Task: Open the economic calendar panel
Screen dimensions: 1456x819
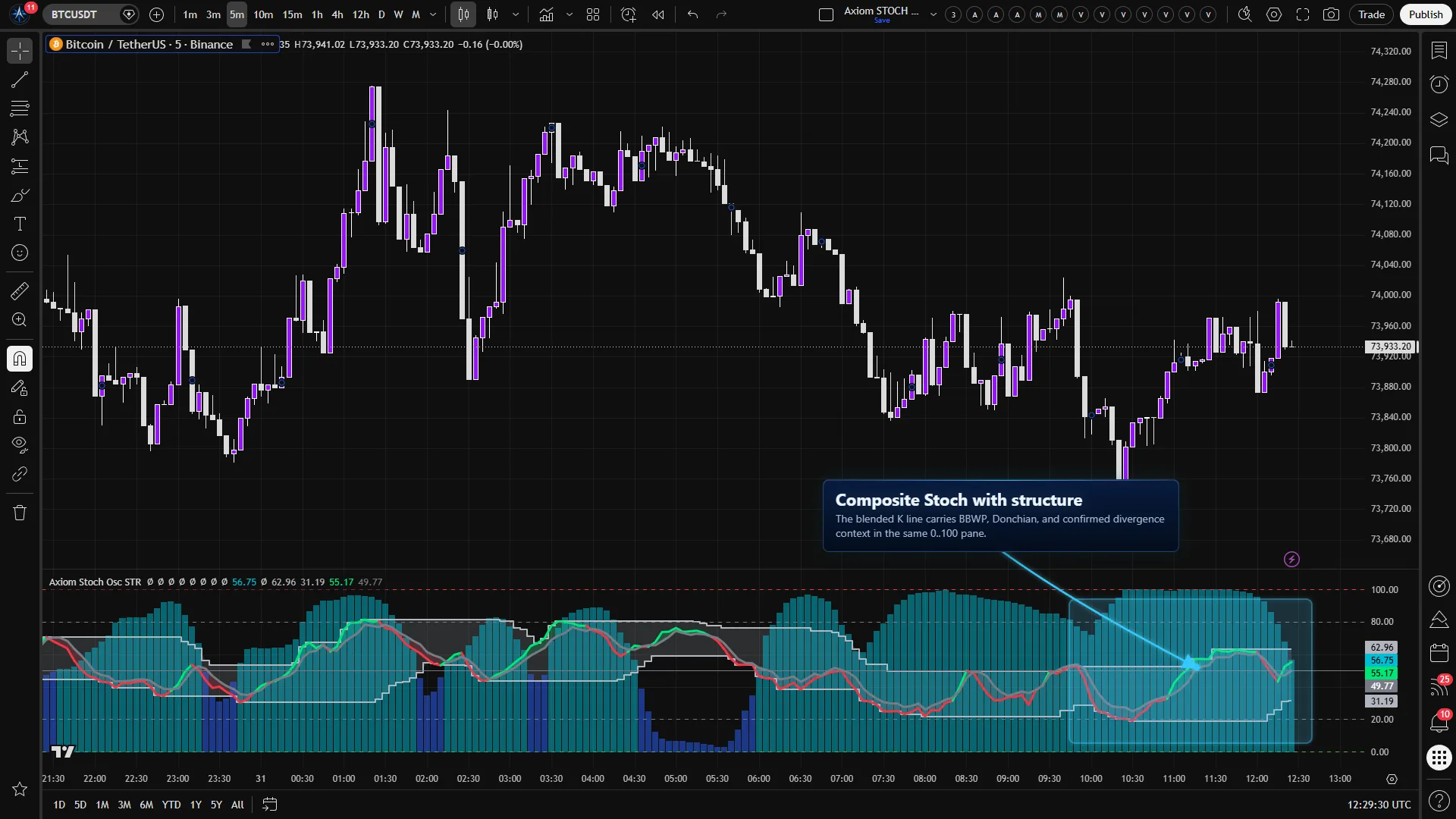Action: (1439, 653)
